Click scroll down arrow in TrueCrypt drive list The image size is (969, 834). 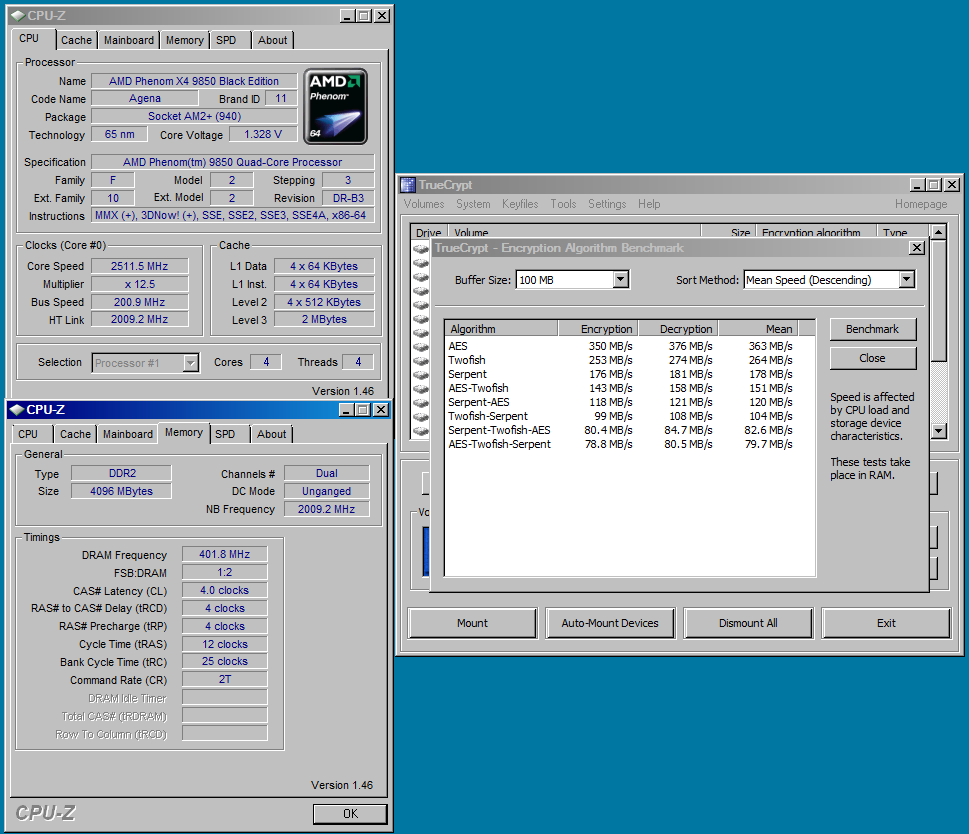[x=939, y=431]
